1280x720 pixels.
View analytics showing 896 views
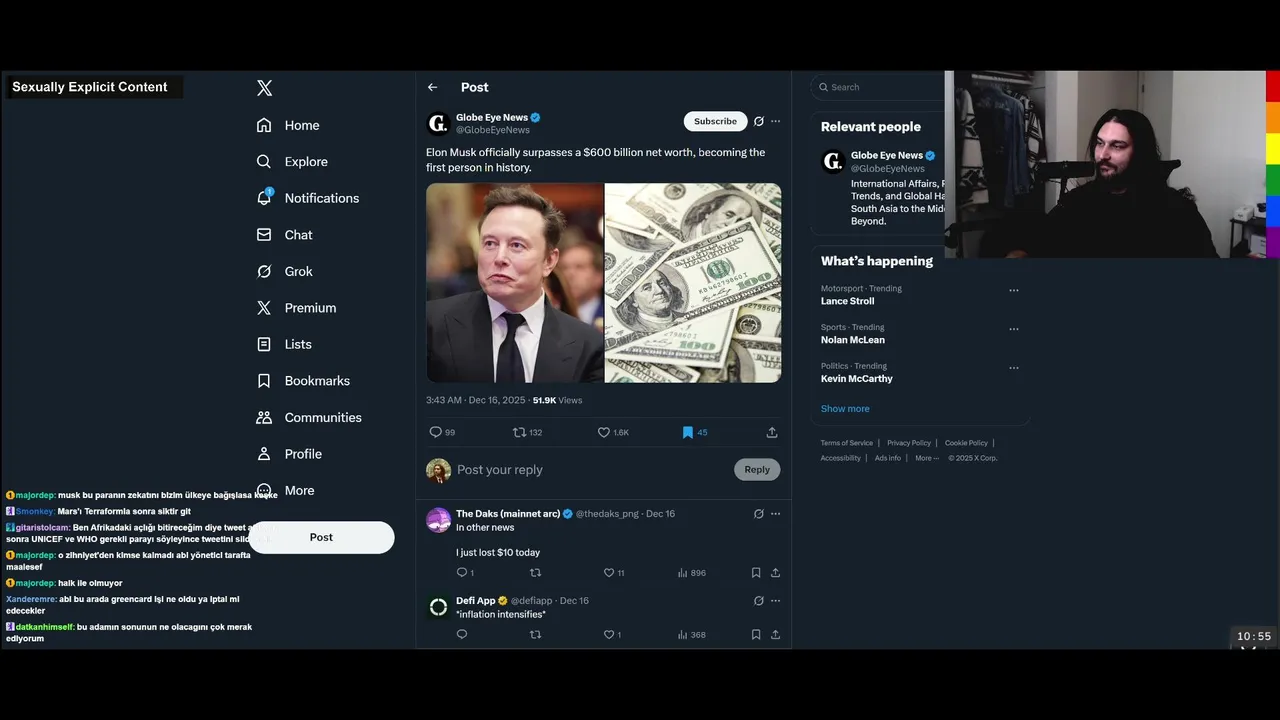click(x=692, y=573)
